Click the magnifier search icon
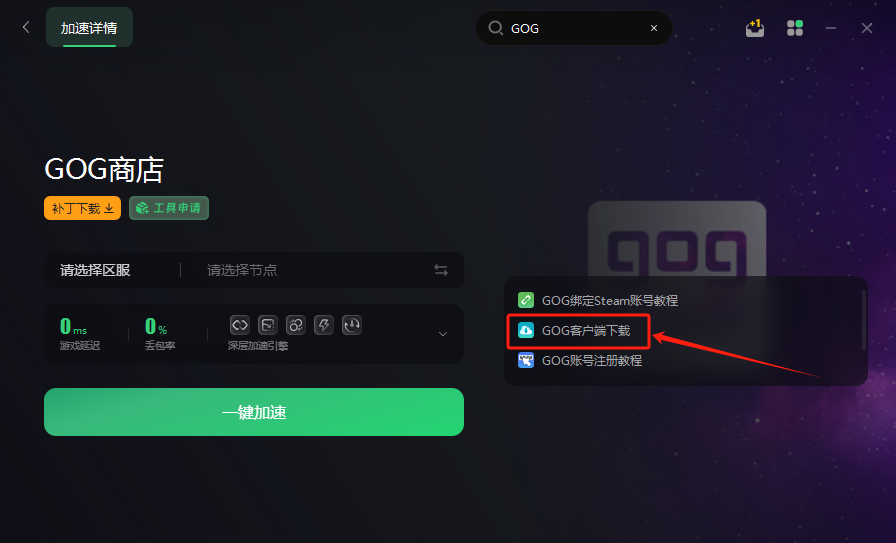This screenshot has height=543, width=896. coord(495,28)
